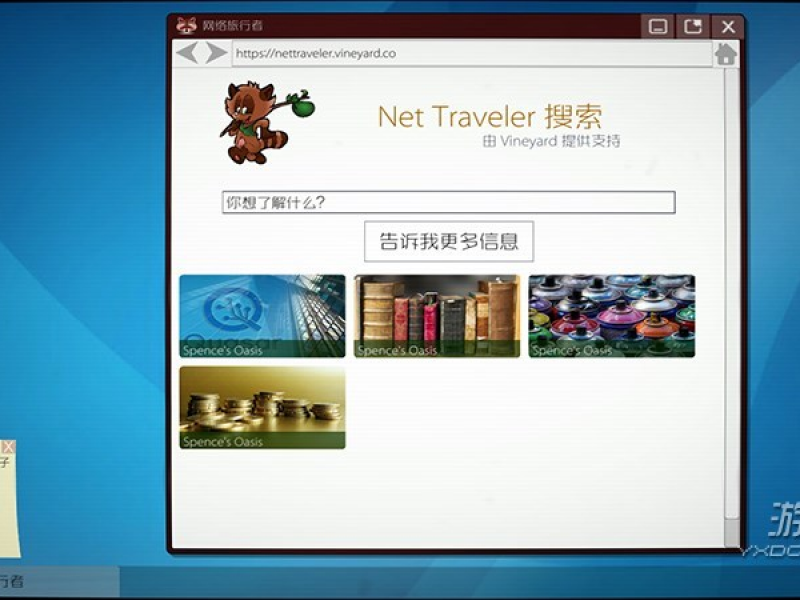The width and height of the screenshot is (800, 600).
Task: Go back with the left arrow
Action: (187, 53)
